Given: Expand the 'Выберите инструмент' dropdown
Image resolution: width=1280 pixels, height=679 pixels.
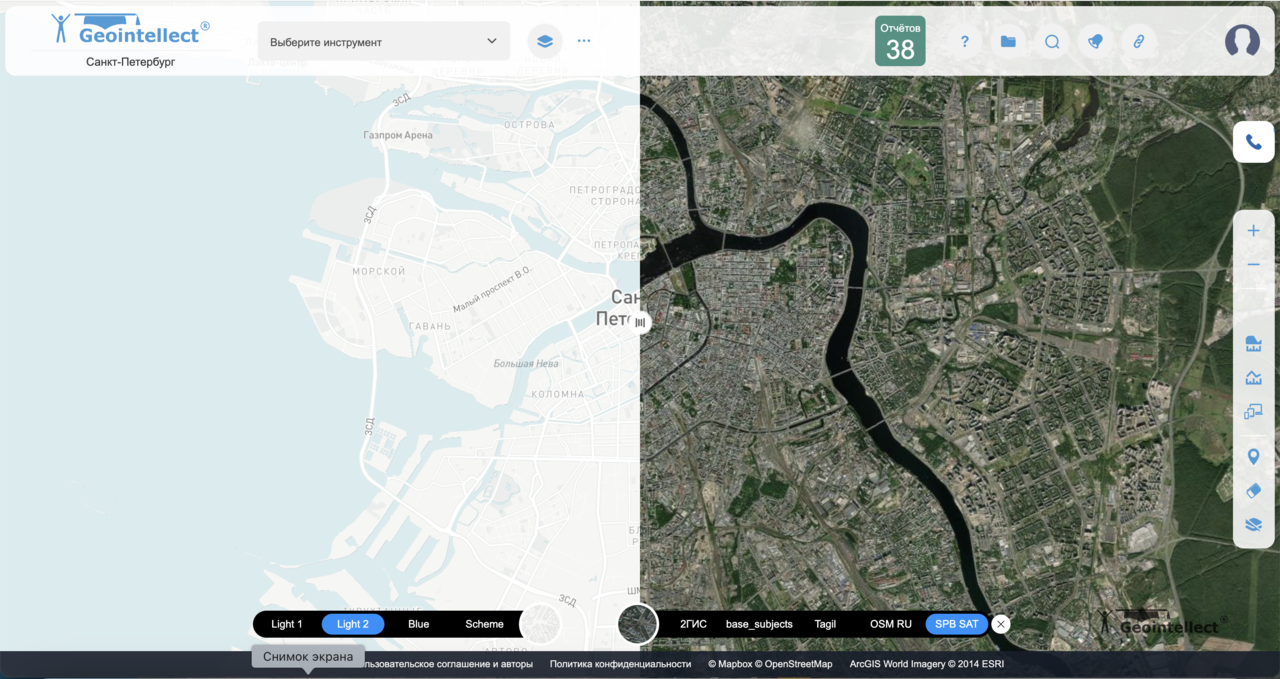Looking at the screenshot, I should [x=384, y=41].
